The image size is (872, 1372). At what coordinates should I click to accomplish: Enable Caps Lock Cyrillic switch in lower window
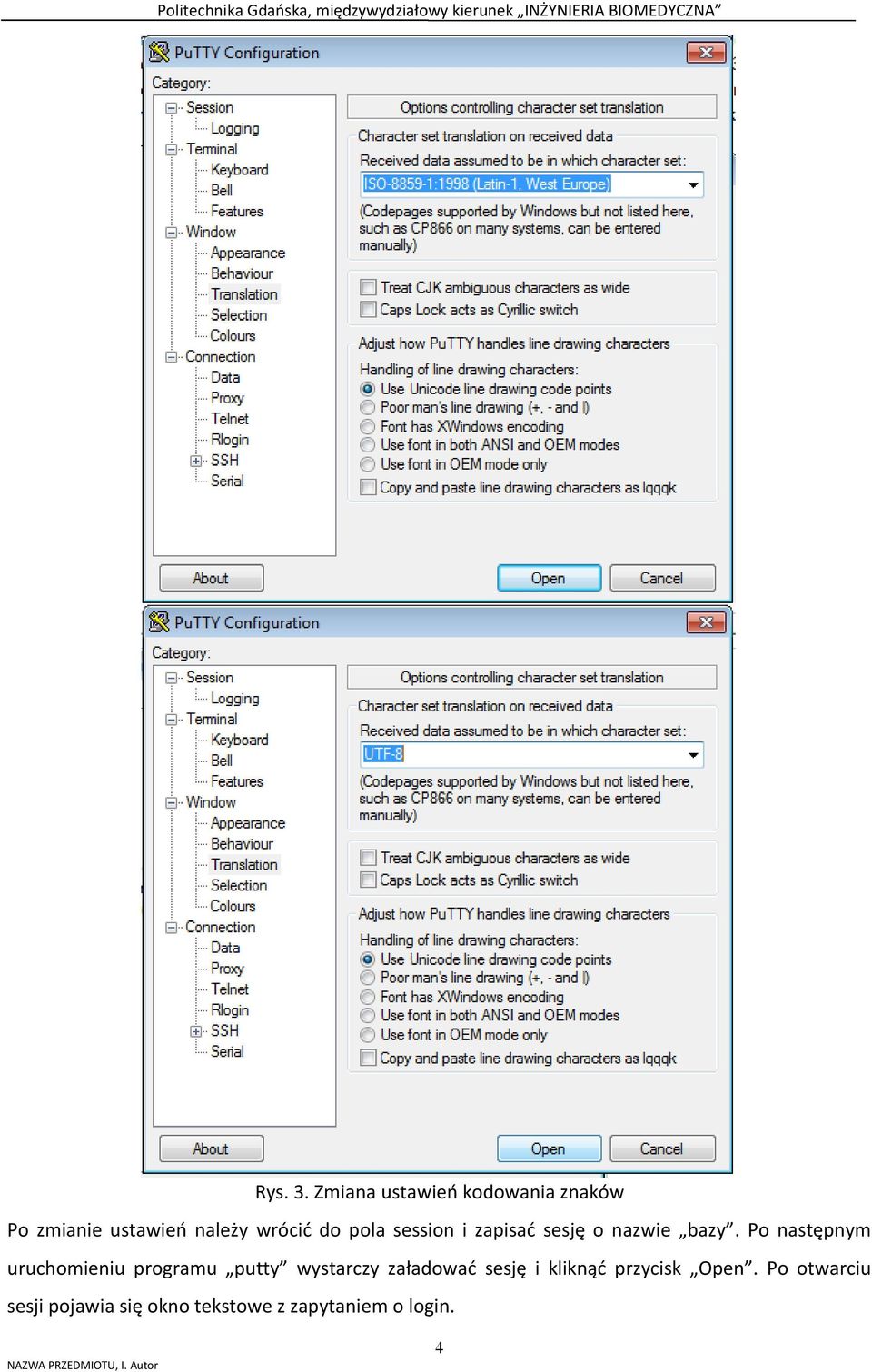(368, 880)
